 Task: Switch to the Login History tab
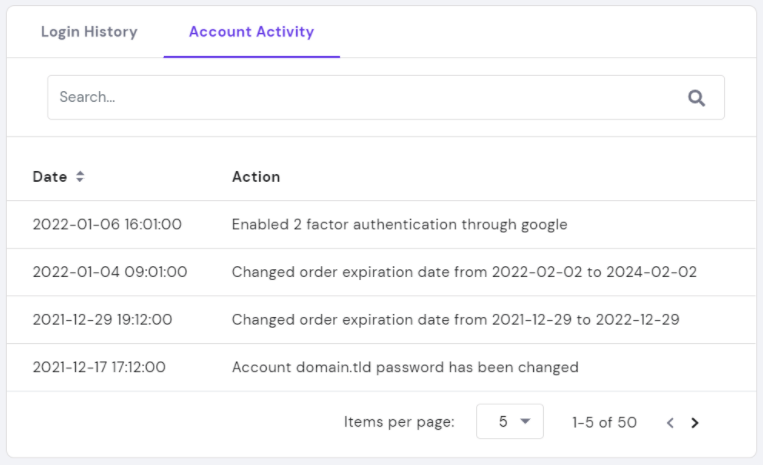tap(89, 32)
